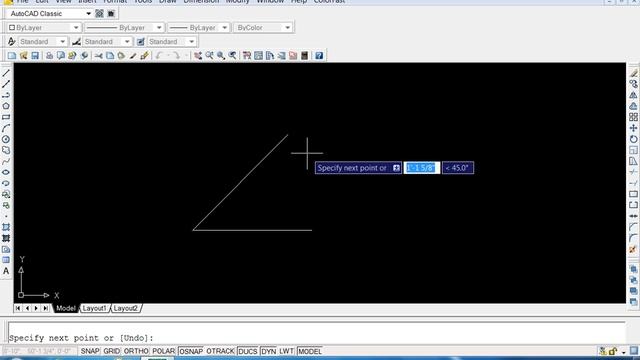Select the Polygon tool

tap(6, 107)
